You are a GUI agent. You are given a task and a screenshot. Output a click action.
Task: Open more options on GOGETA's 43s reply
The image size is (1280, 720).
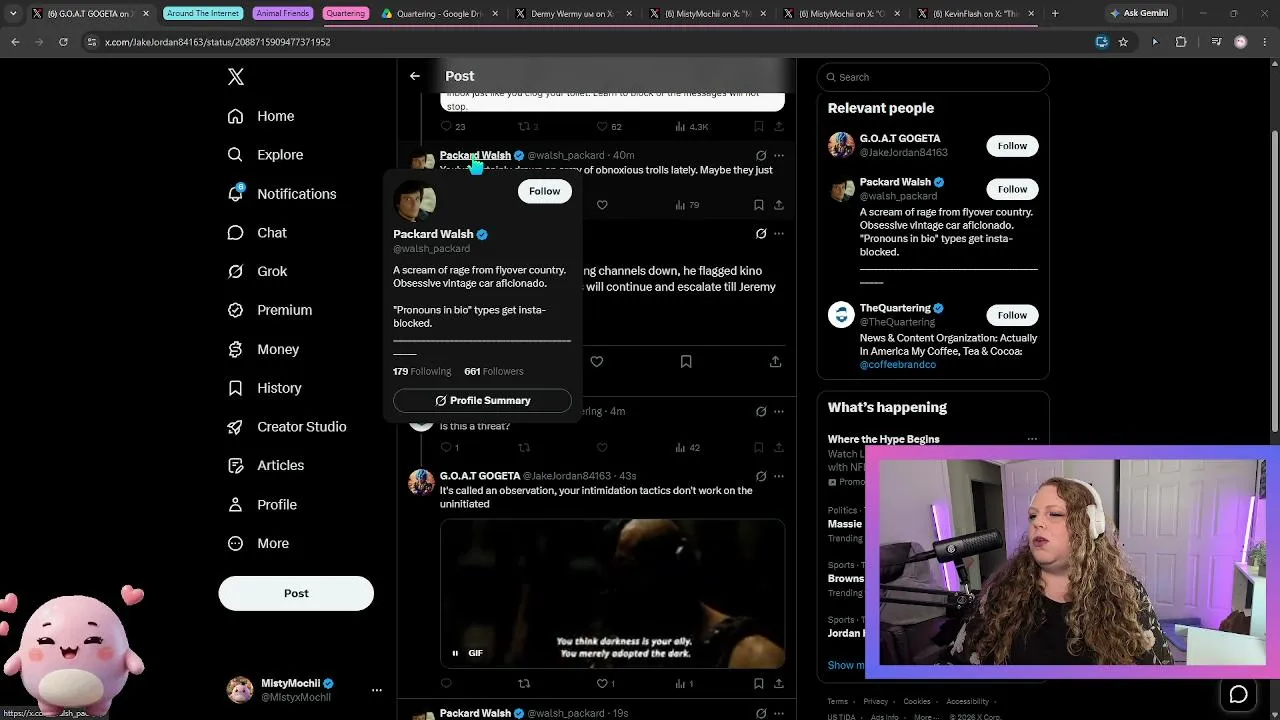click(x=779, y=476)
